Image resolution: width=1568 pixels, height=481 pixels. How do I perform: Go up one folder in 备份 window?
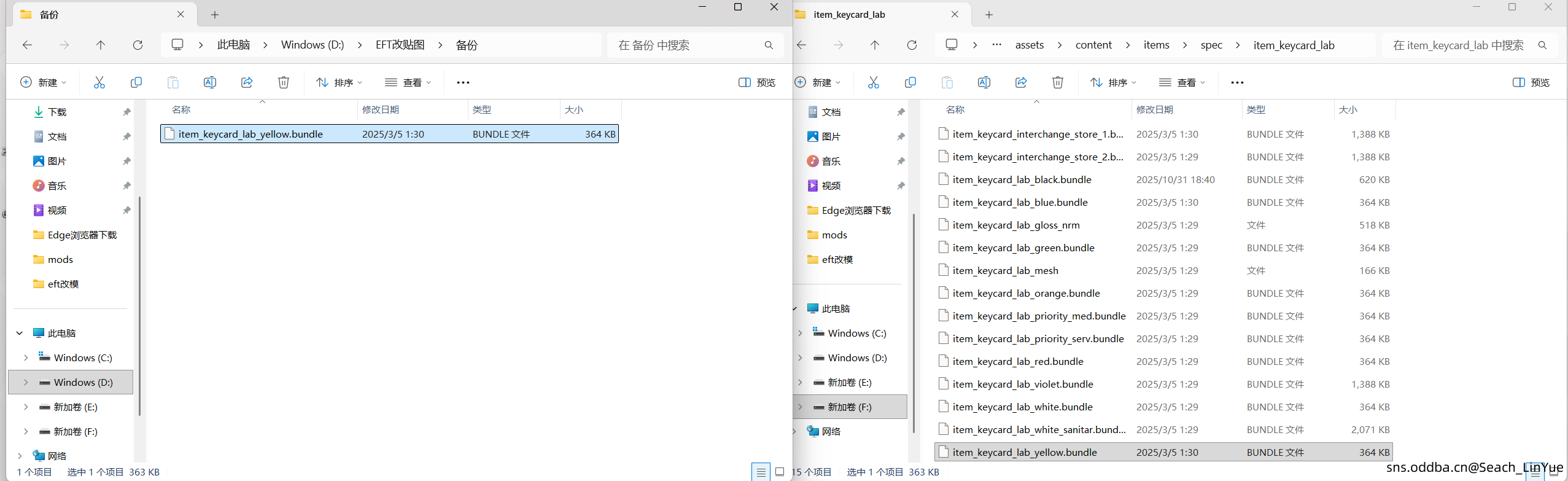tap(101, 45)
